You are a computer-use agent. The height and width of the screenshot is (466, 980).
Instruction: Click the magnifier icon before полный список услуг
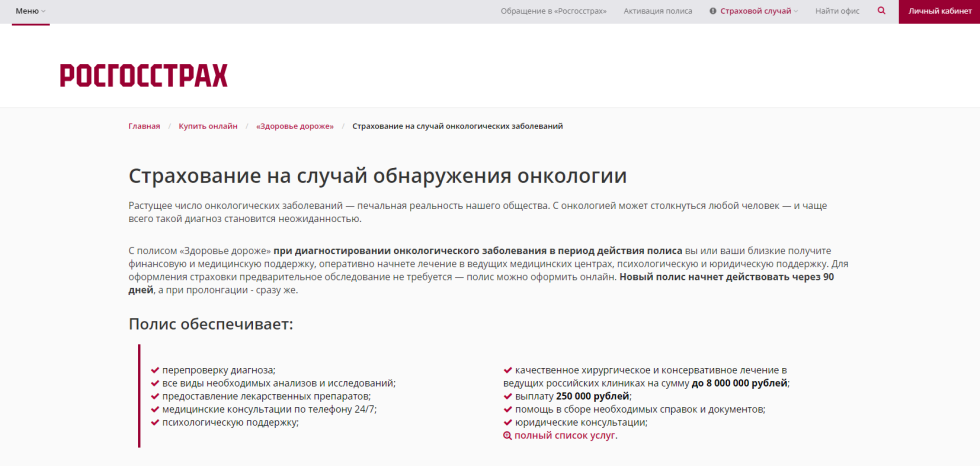[x=507, y=436]
